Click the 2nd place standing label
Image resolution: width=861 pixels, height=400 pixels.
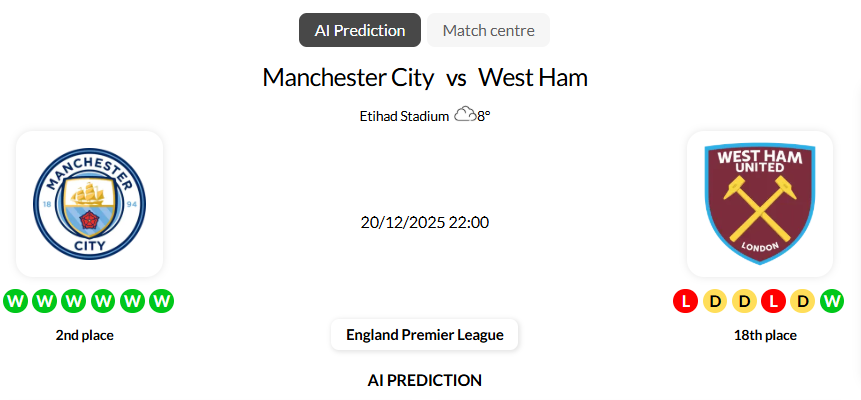pyautogui.click(x=85, y=335)
